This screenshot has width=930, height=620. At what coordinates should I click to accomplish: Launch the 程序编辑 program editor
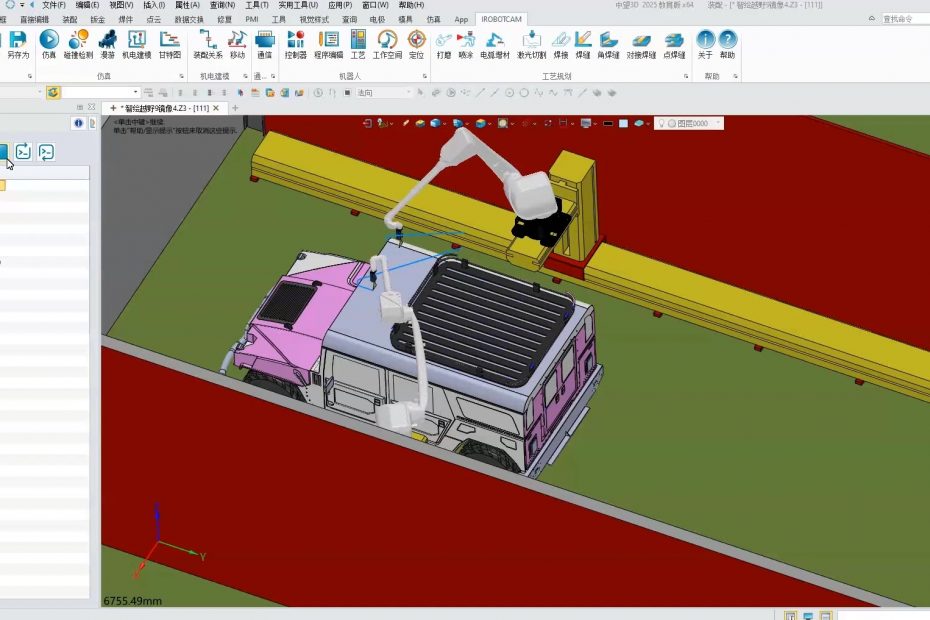tap(328, 44)
